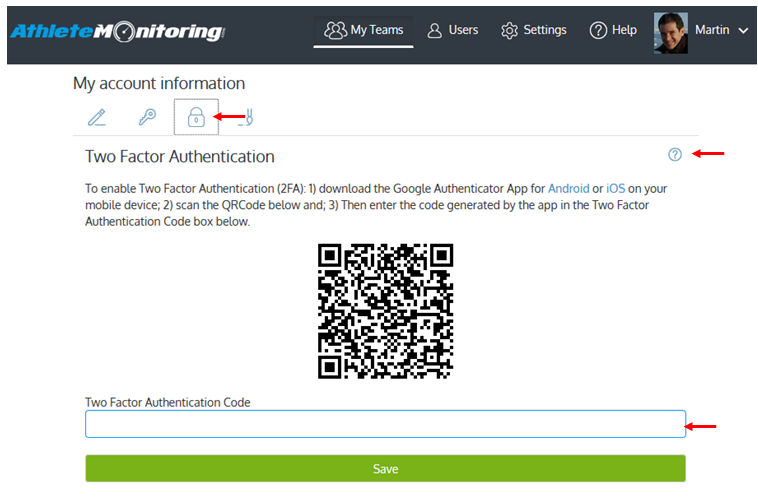Image resolution: width=758 pixels, height=503 pixels.
Task: Expand the Martin user dropdown arrow
Action: [x=743, y=31]
